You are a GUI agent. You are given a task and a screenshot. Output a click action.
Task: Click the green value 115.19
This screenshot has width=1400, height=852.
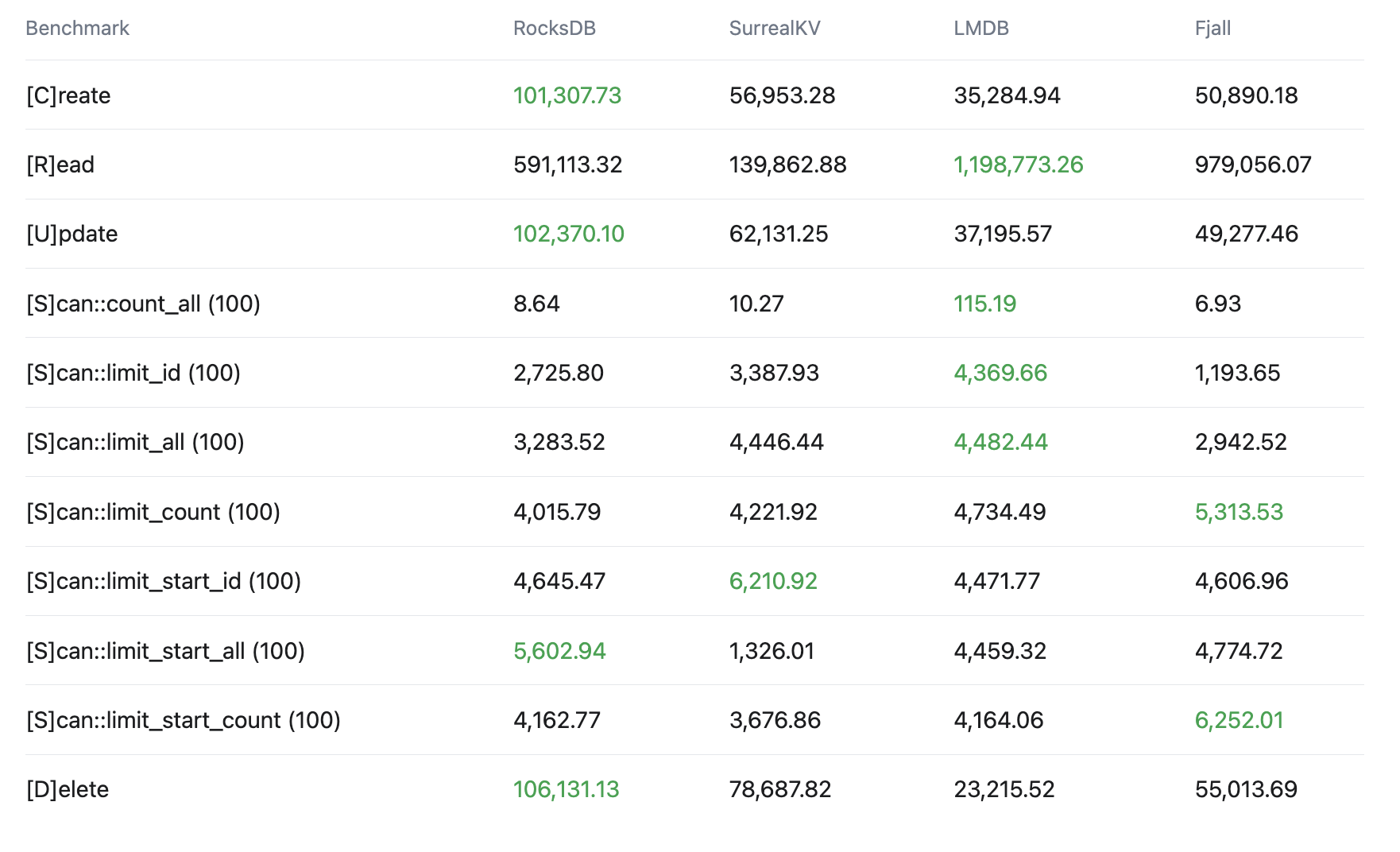[x=985, y=304]
